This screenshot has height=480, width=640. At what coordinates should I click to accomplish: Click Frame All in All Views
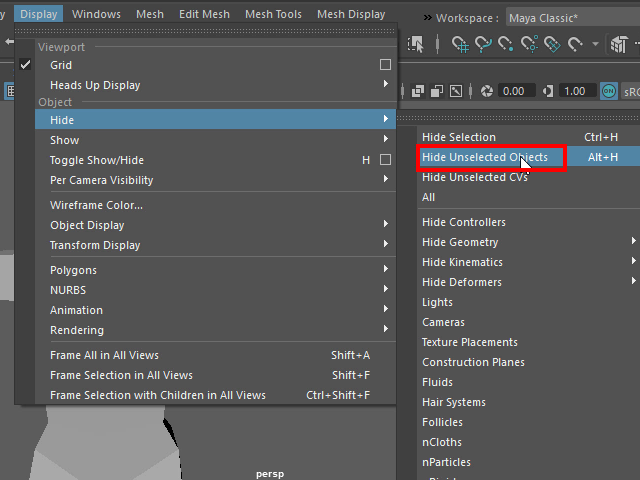pos(104,355)
